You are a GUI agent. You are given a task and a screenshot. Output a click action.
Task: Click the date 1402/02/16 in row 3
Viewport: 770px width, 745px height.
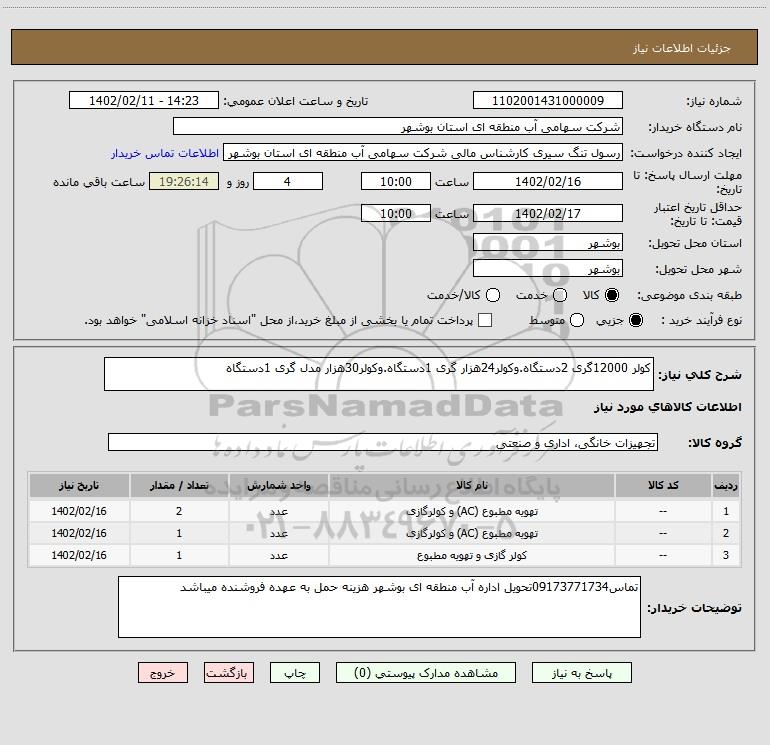coord(79,555)
